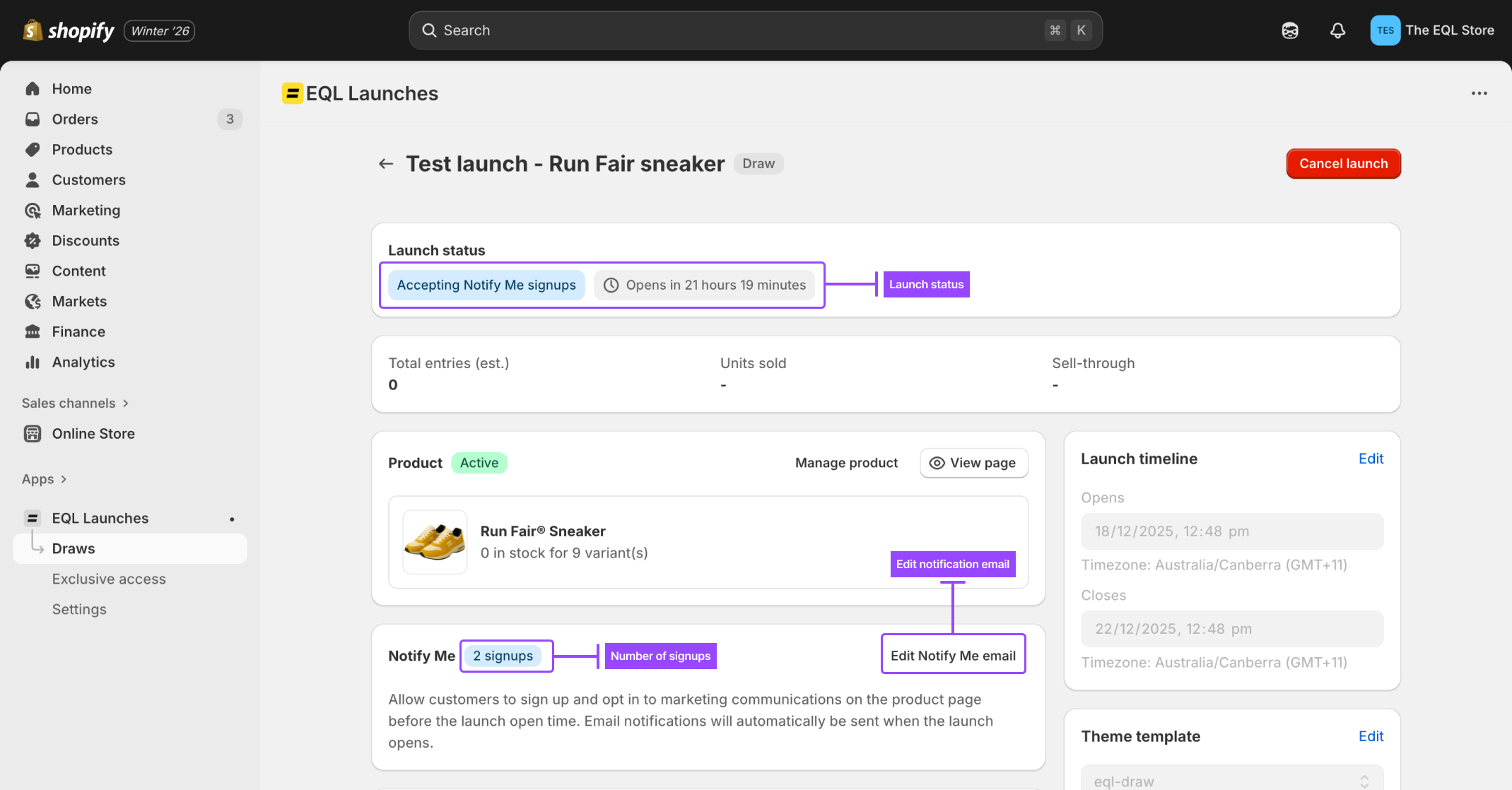
Task: Click the Opens date field
Action: pyautogui.click(x=1231, y=531)
